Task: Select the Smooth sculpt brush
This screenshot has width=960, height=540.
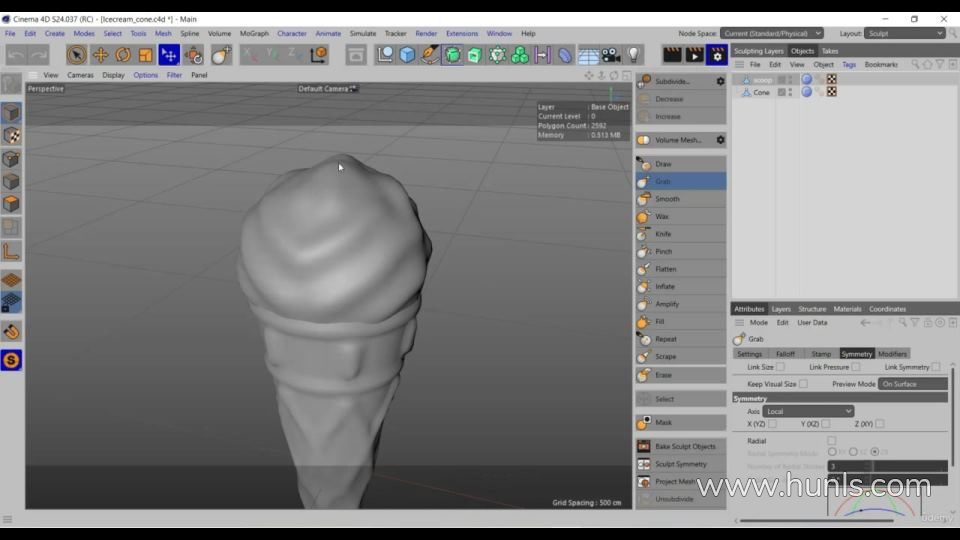Action: click(x=667, y=199)
